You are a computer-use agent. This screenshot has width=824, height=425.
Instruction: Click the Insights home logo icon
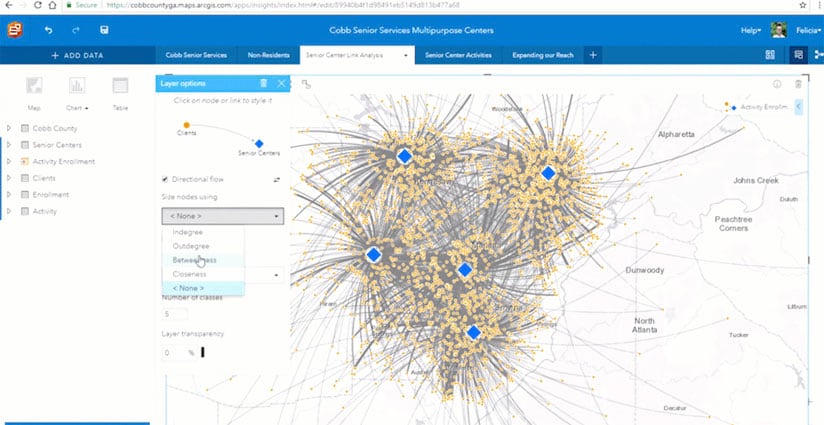point(15,30)
